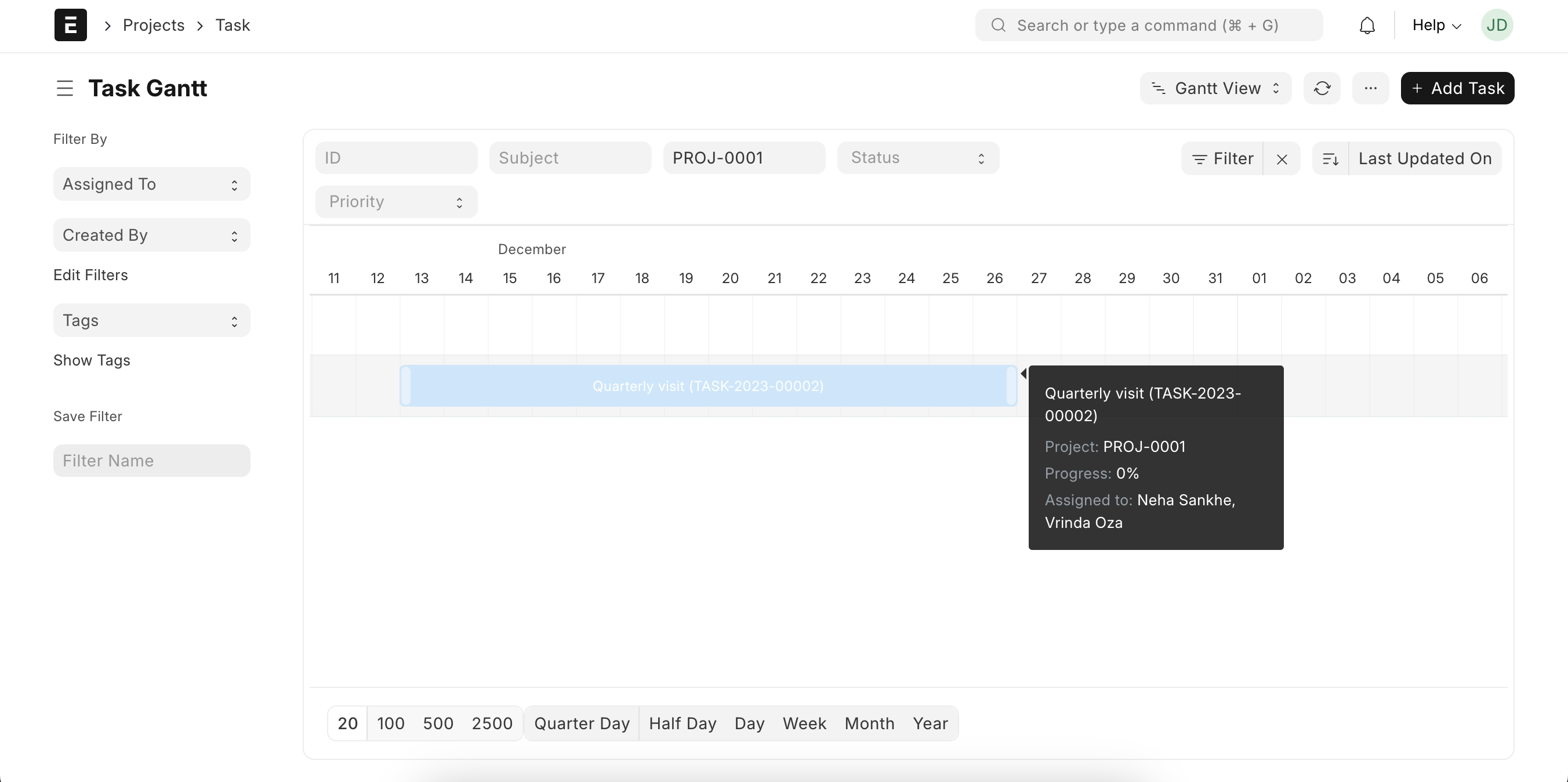Click Progress: 0% in the tooltip
Viewport: 1568px width, 782px height.
pos(1092,473)
